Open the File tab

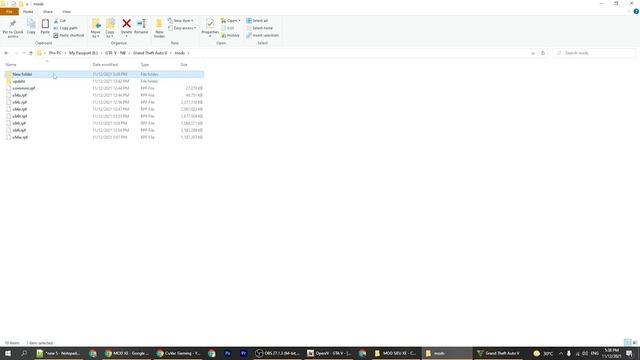[x=9, y=12]
